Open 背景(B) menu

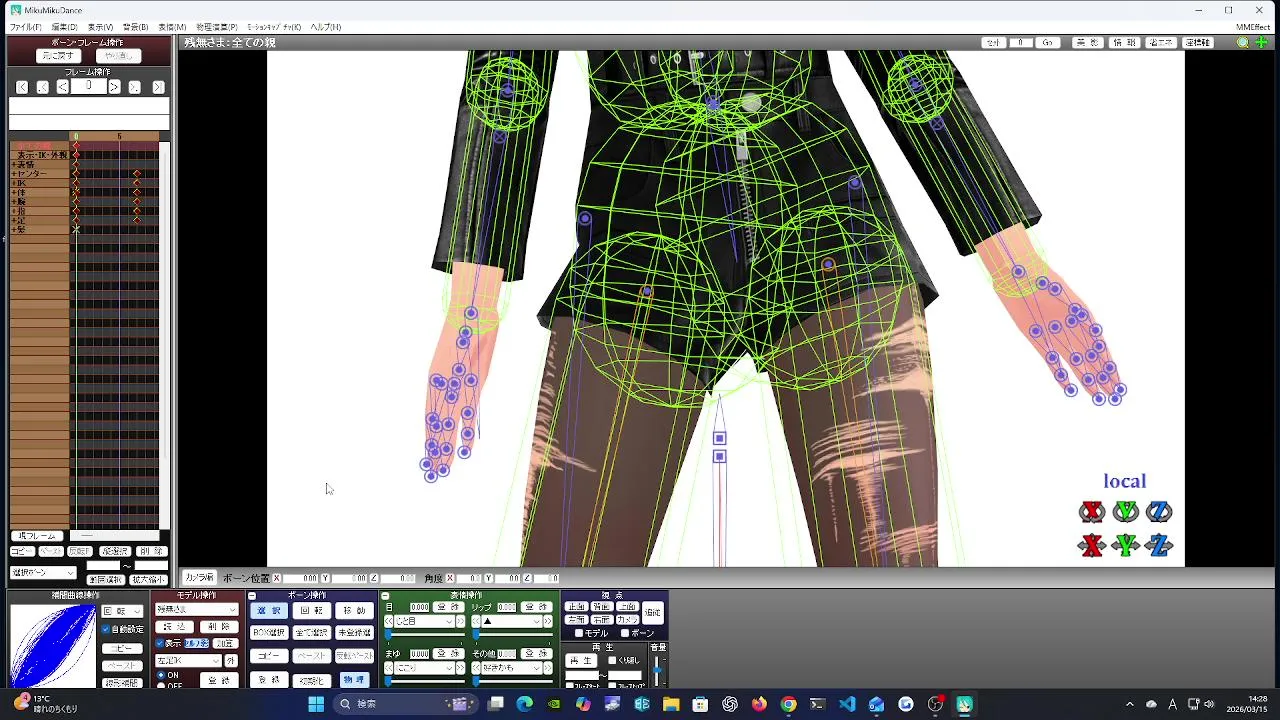[x=135, y=27]
